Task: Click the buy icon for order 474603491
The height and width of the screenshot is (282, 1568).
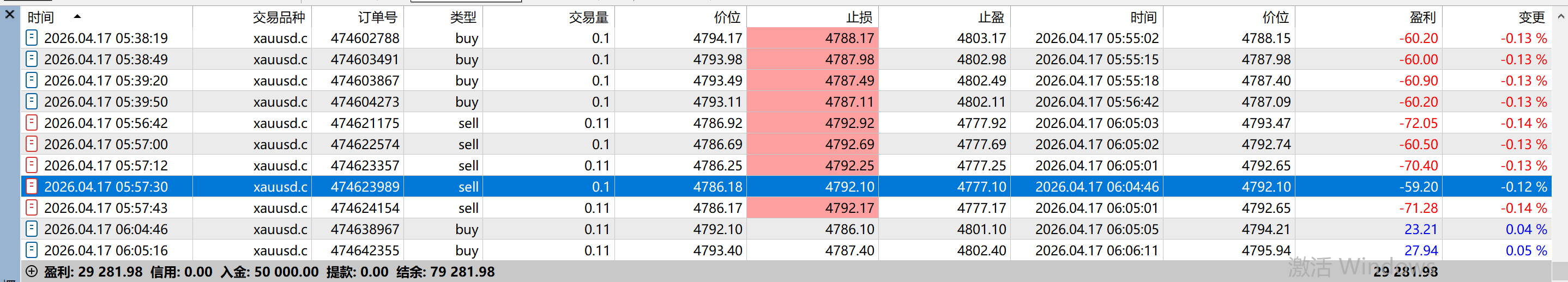Action: pos(32,59)
